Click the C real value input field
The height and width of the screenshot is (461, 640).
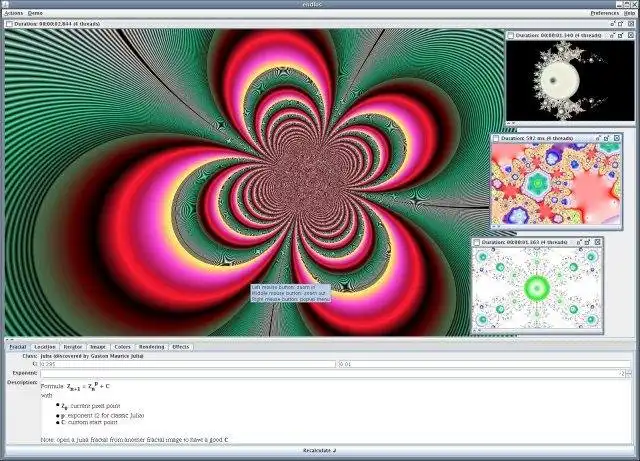pyautogui.click(x=187, y=364)
